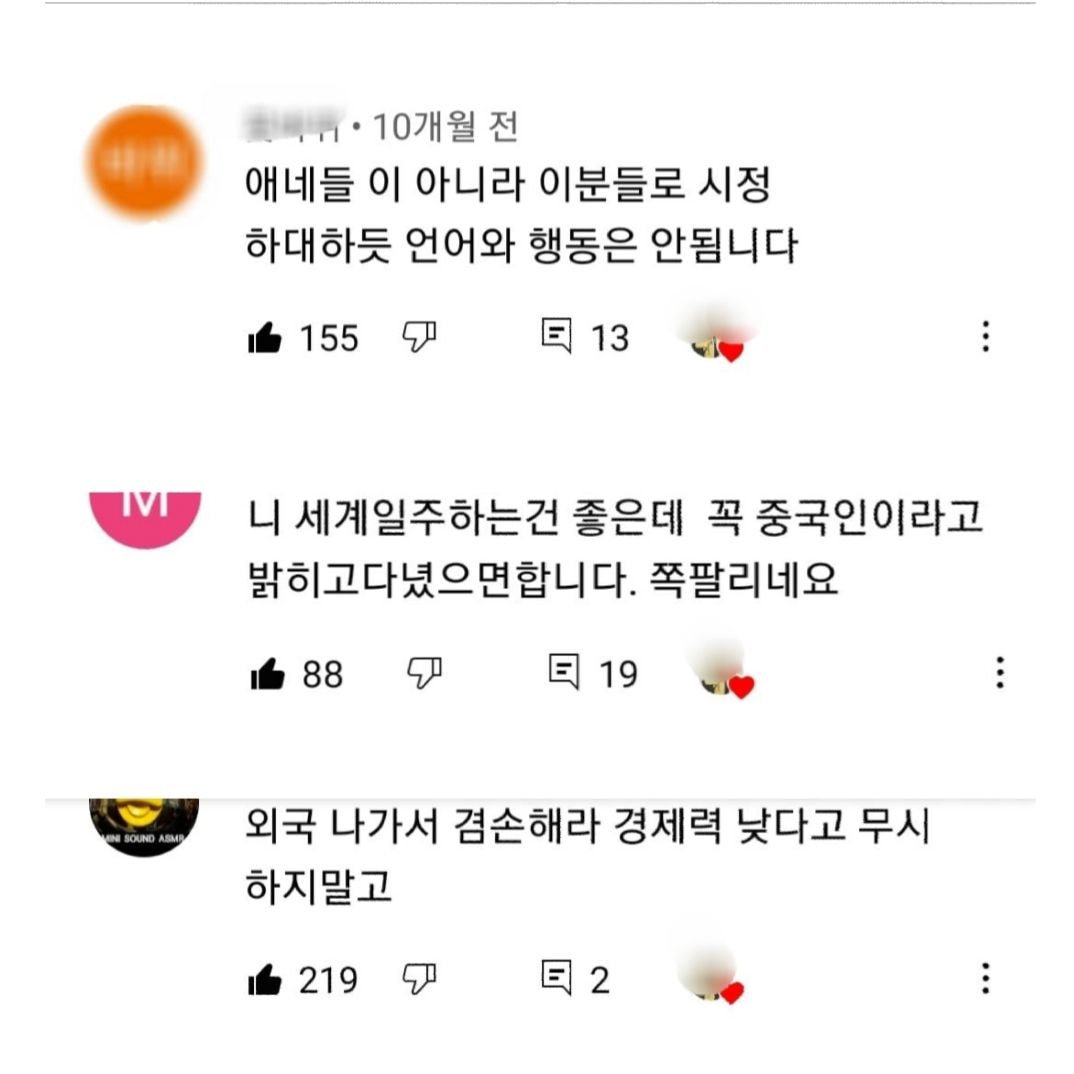Dislike the comment with 219 likes
This screenshot has width=1074, height=1074.
[419, 978]
